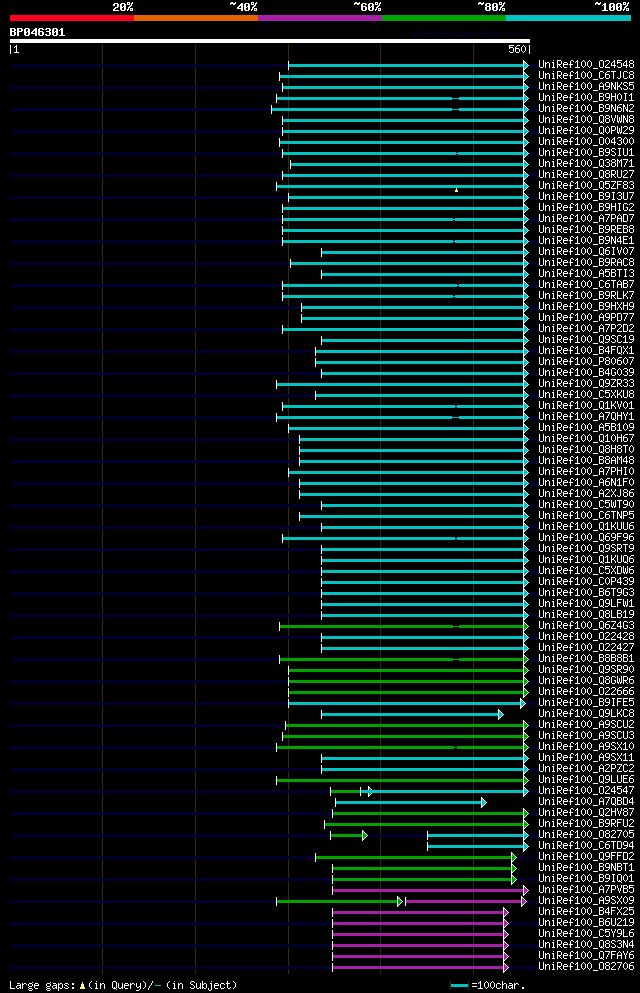The width and height of the screenshot is (640, 993).
Task: Click the UniRef100_A7PAD7 label
Action: coord(586,218)
